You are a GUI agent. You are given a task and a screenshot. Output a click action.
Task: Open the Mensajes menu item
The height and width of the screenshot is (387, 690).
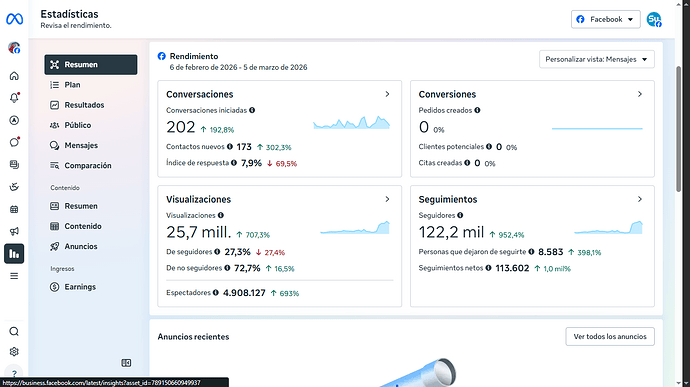pos(91,146)
